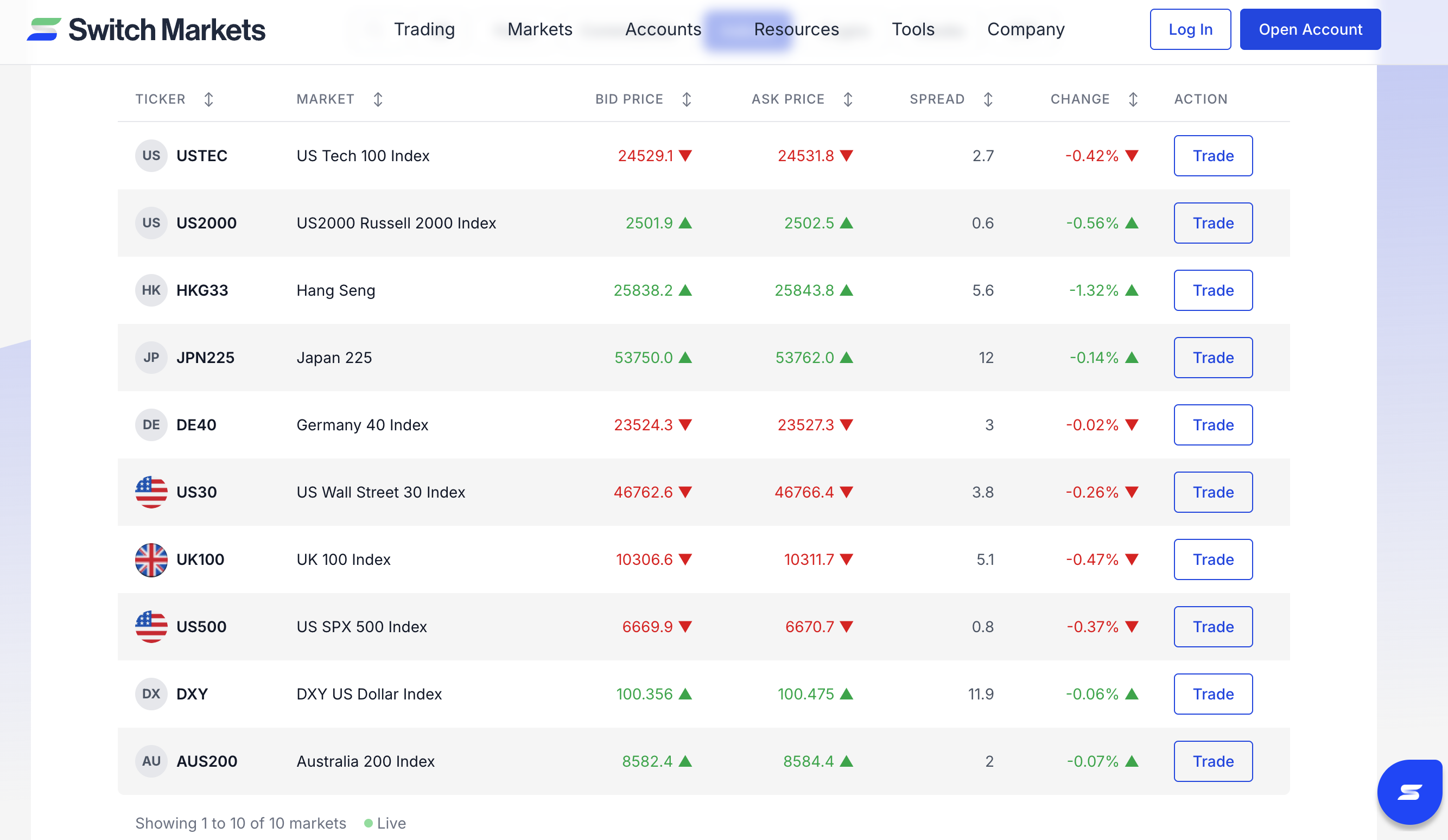Click the Open Account button
This screenshot has height=840, width=1448.
point(1311,29)
